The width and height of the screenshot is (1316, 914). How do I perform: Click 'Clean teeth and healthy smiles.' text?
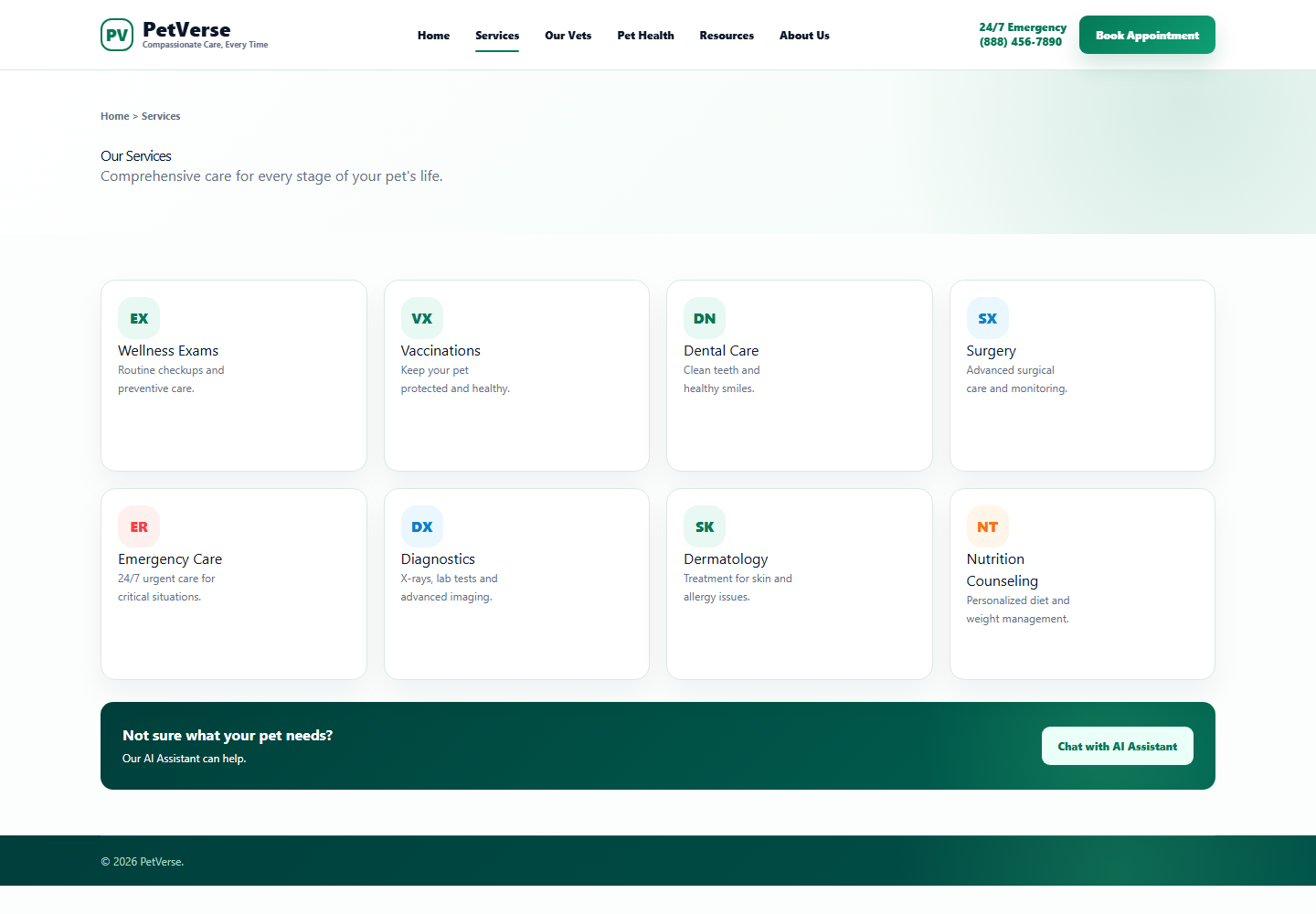(x=722, y=379)
